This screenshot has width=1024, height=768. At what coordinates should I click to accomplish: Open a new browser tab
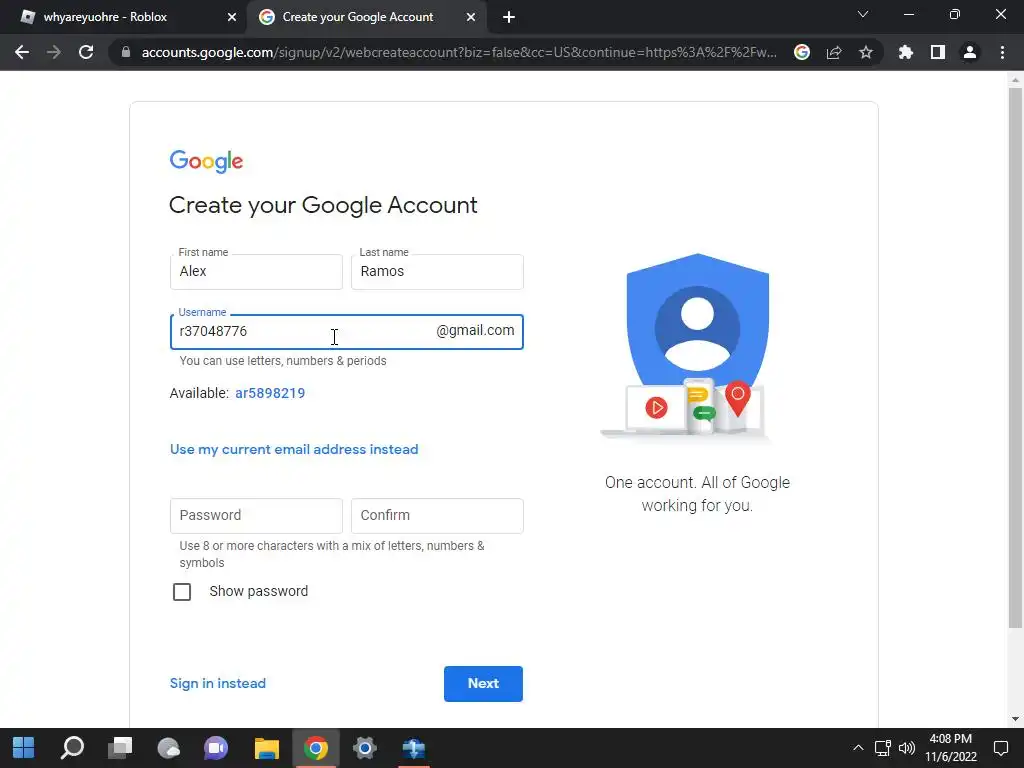click(x=509, y=17)
